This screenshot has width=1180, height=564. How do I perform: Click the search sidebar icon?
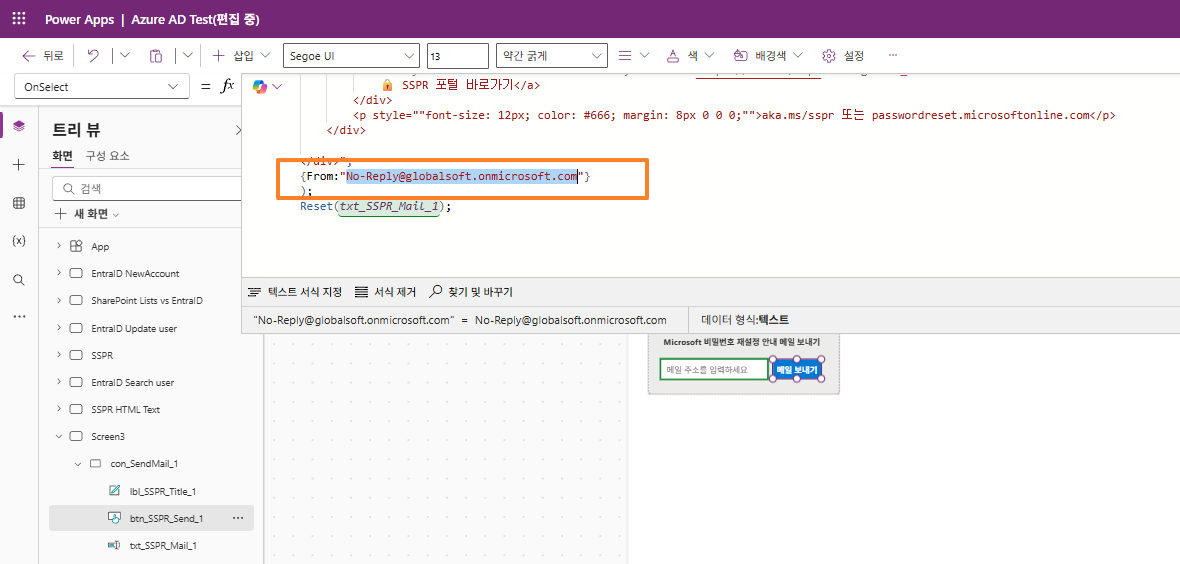point(19,279)
